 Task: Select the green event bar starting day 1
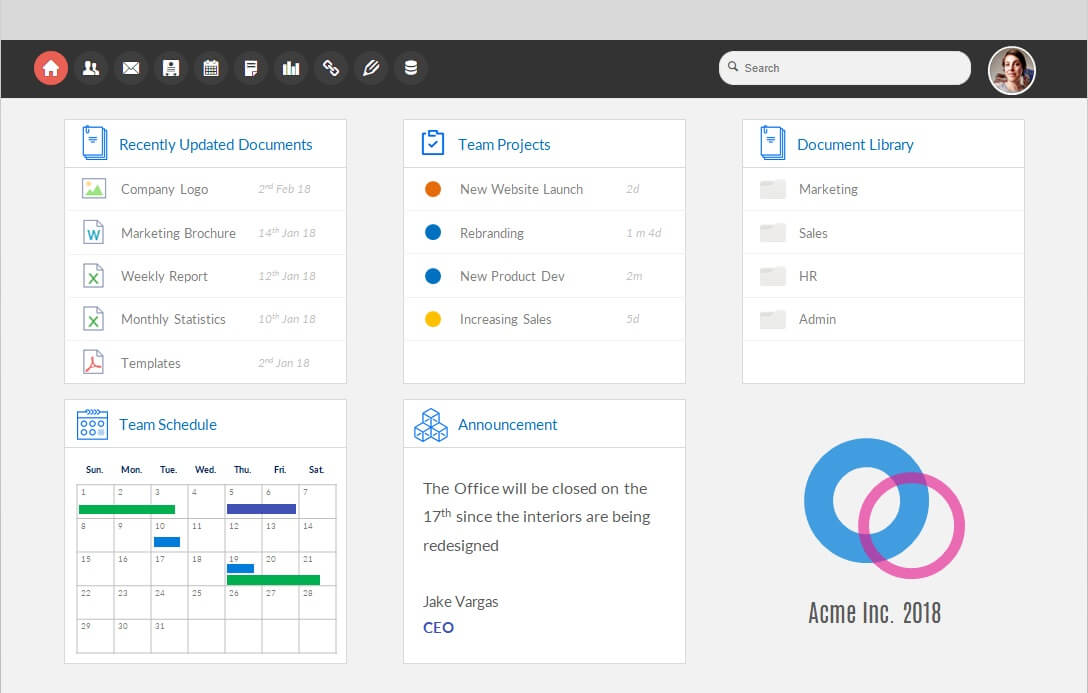click(x=127, y=509)
